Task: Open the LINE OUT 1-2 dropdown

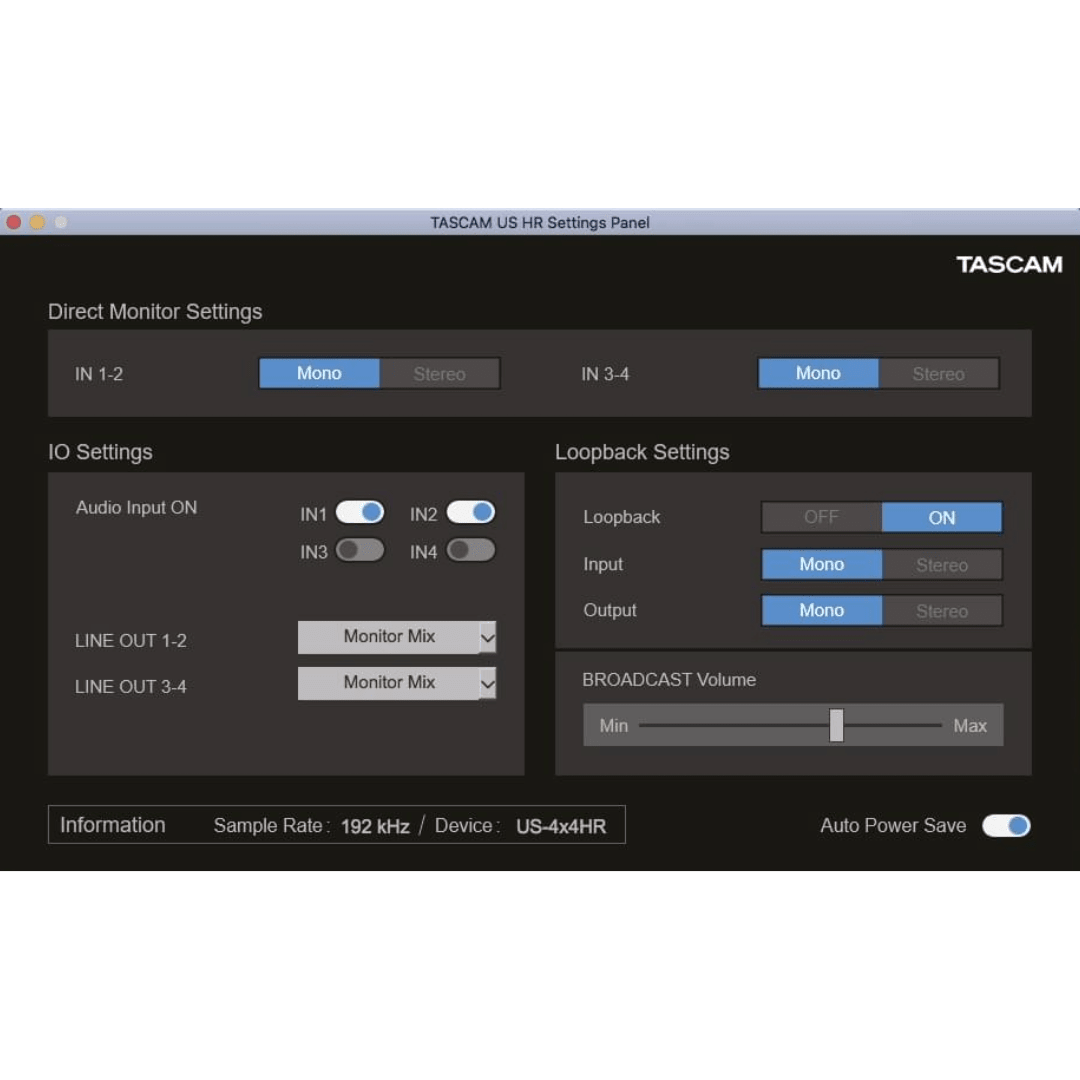Action: tap(397, 637)
